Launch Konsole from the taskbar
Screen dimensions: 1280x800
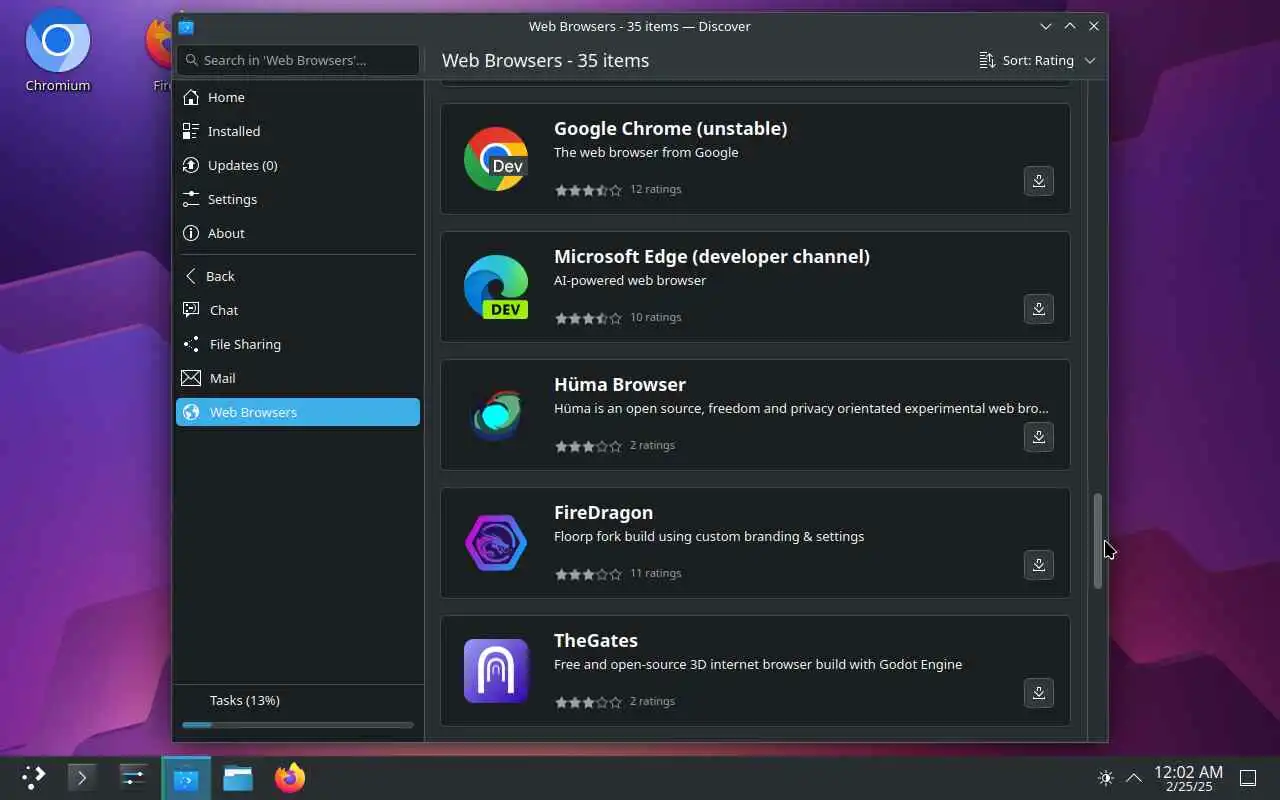(82, 777)
